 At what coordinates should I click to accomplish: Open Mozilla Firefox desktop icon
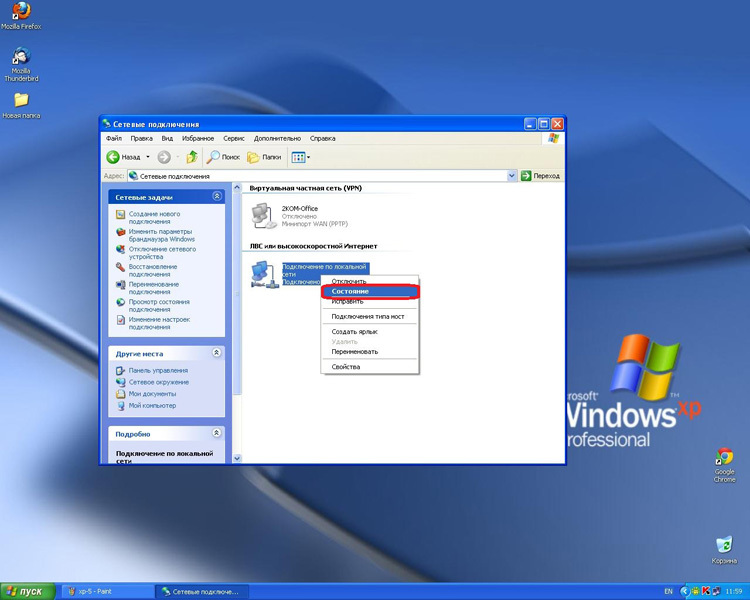point(21,15)
